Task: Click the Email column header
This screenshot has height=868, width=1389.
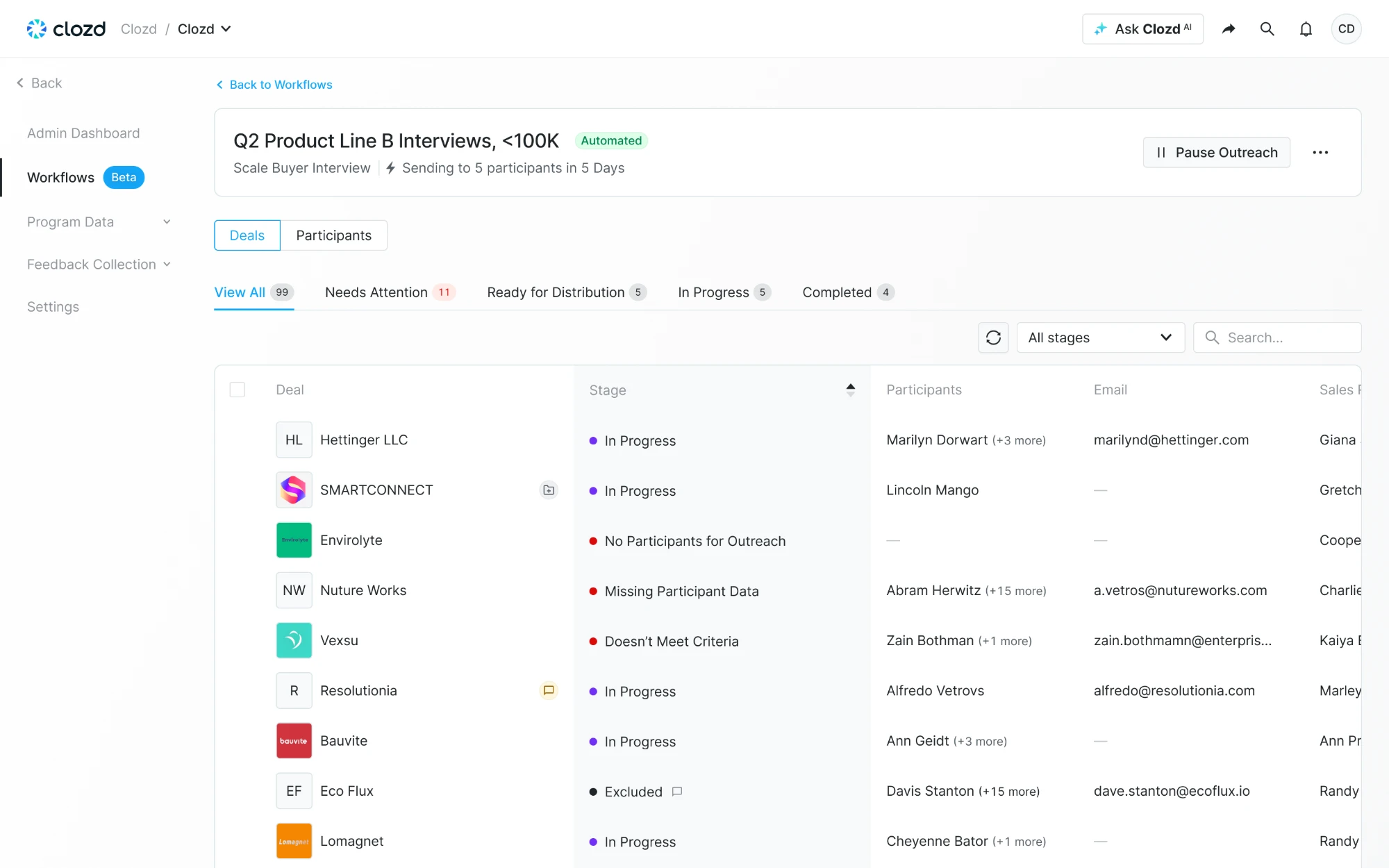Action: (1110, 390)
